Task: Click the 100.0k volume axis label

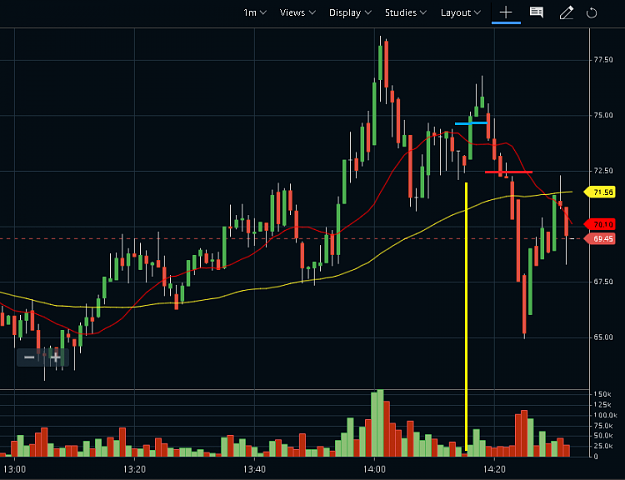Action: [605, 415]
